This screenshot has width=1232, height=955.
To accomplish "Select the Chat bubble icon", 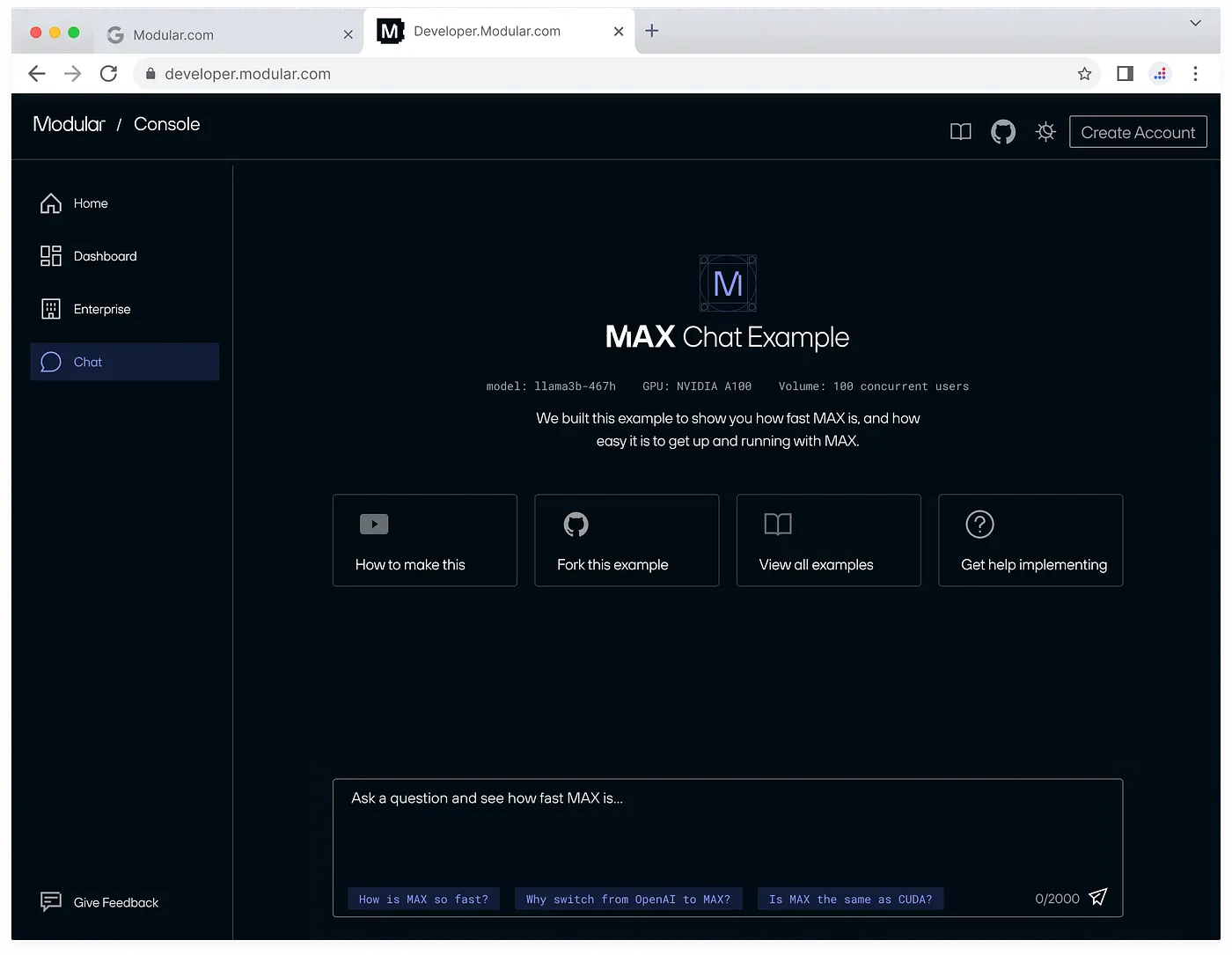I will click(x=51, y=362).
